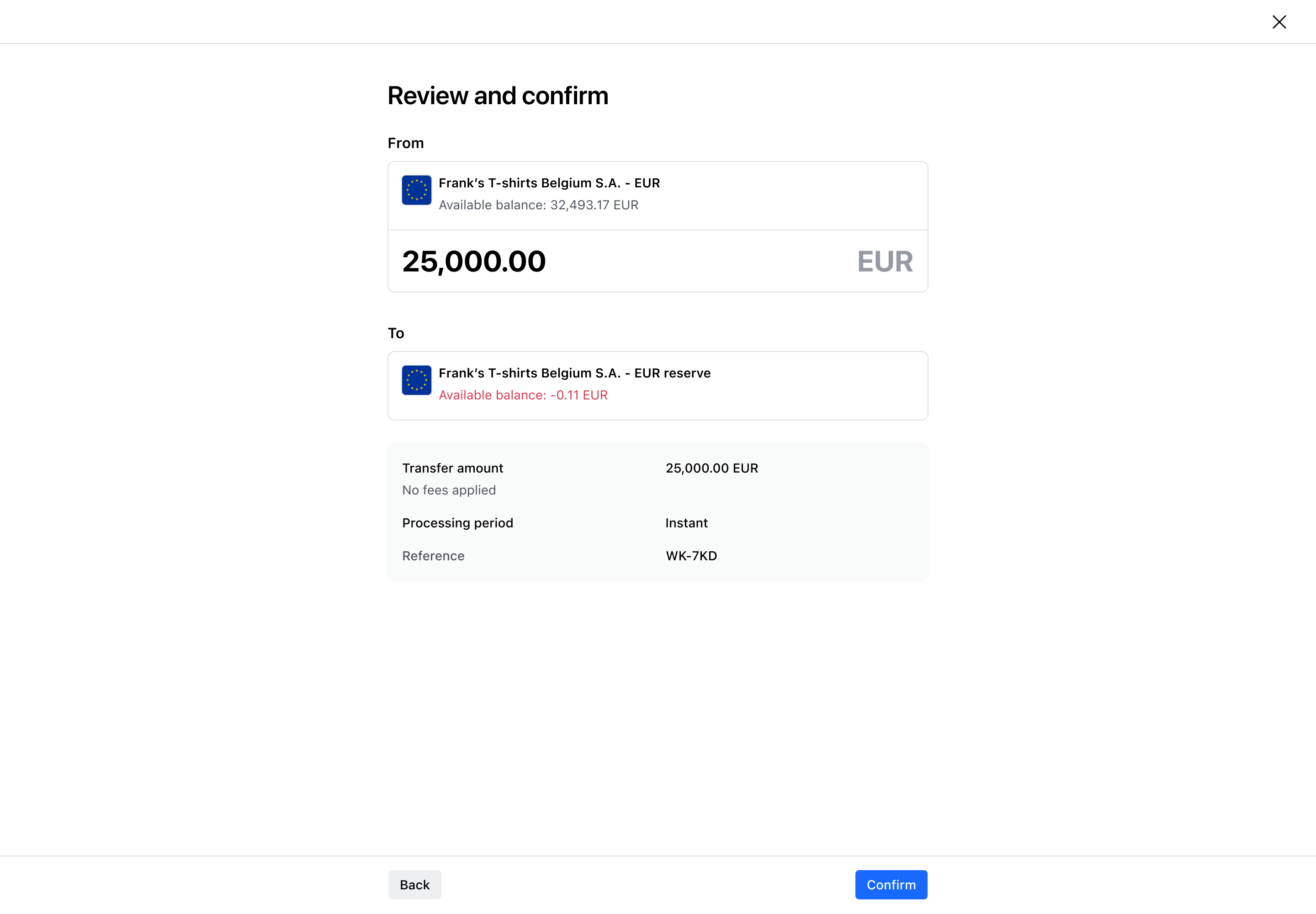The image size is (1316, 914).
Task: Click the large EUR currency label
Action: point(885,261)
